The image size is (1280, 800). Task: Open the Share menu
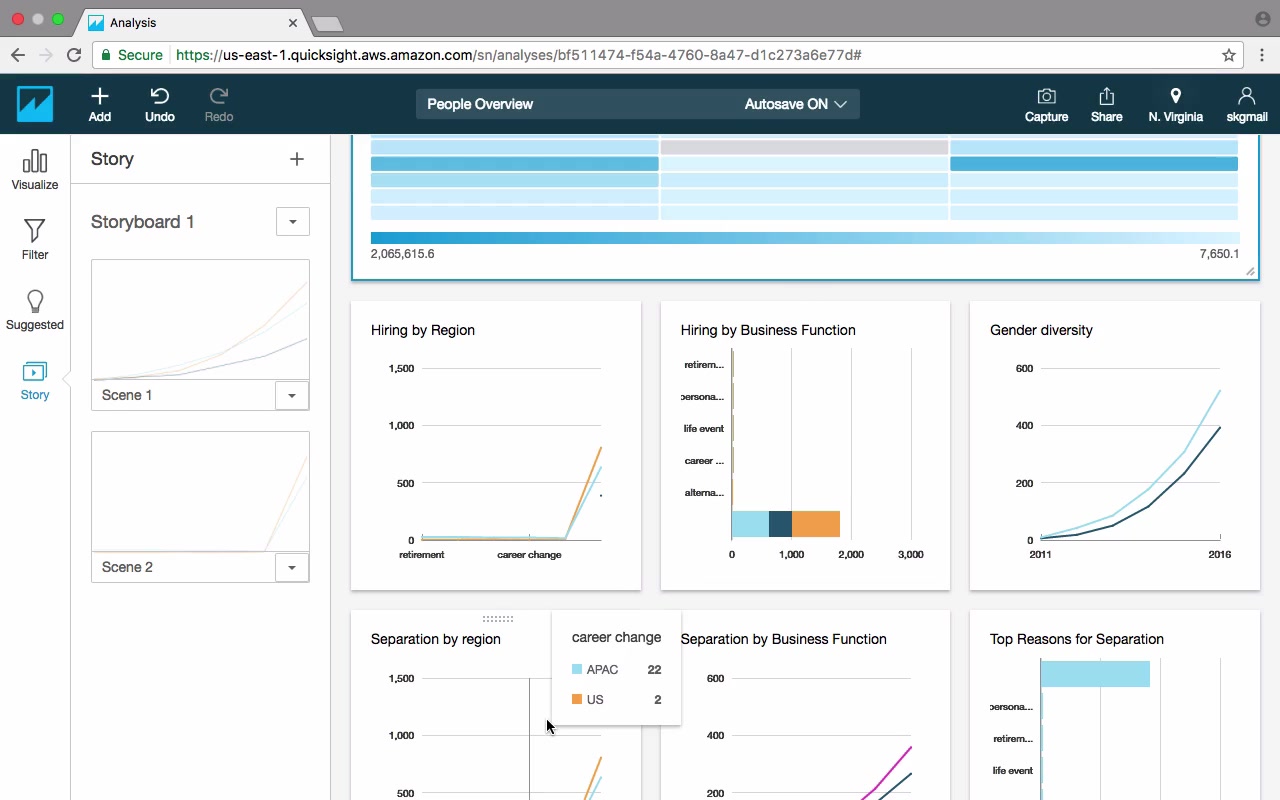tap(1106, 104)
